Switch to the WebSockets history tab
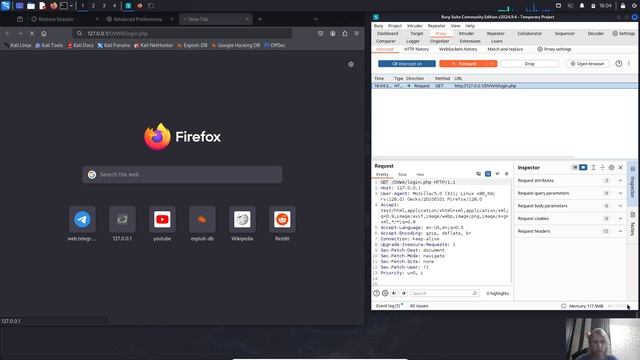Image resolution: width=640 pixels, height=360 pixels. click(x=458, y=49)
